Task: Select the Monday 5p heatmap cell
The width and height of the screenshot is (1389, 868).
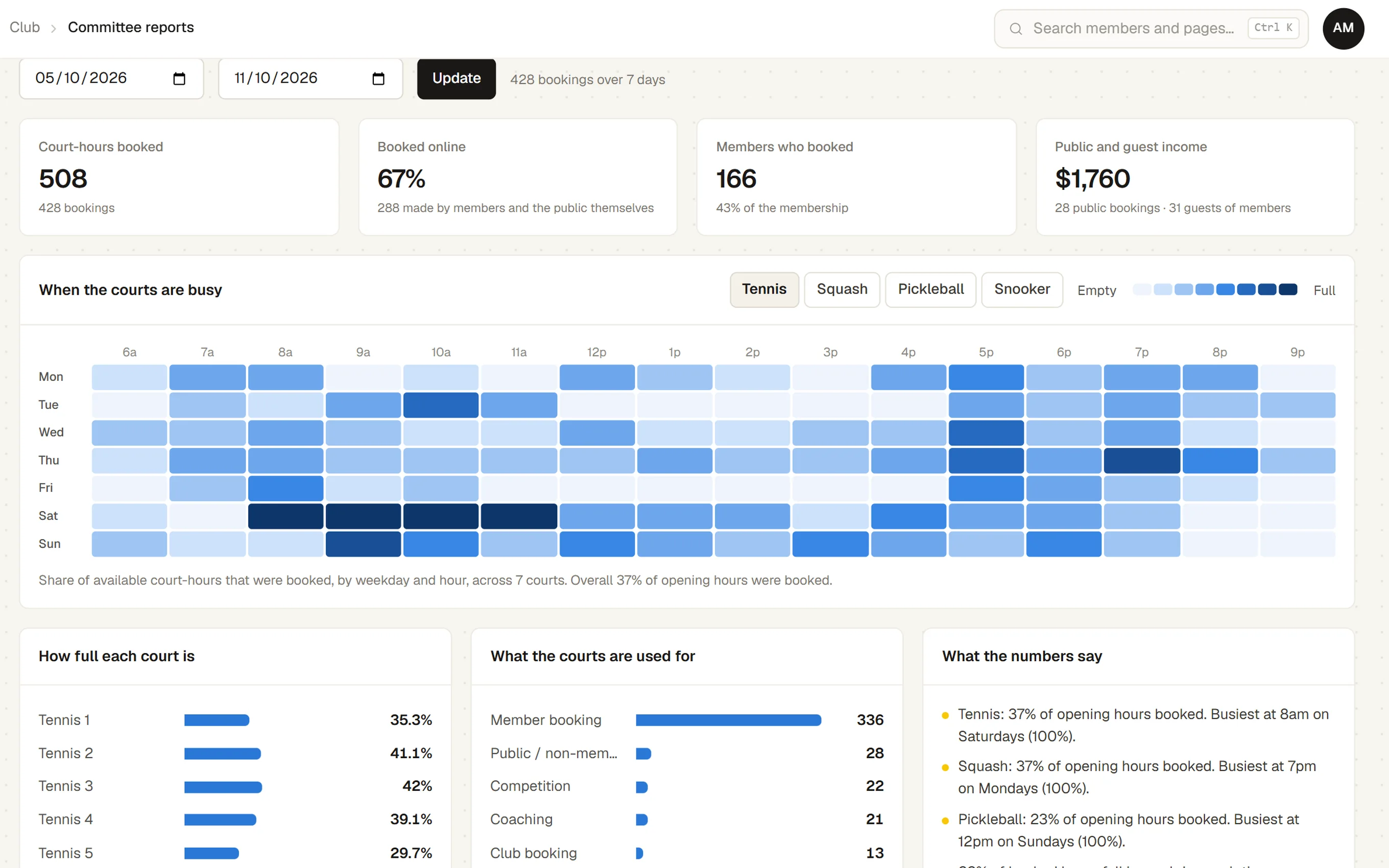Action: coord(986,377)
